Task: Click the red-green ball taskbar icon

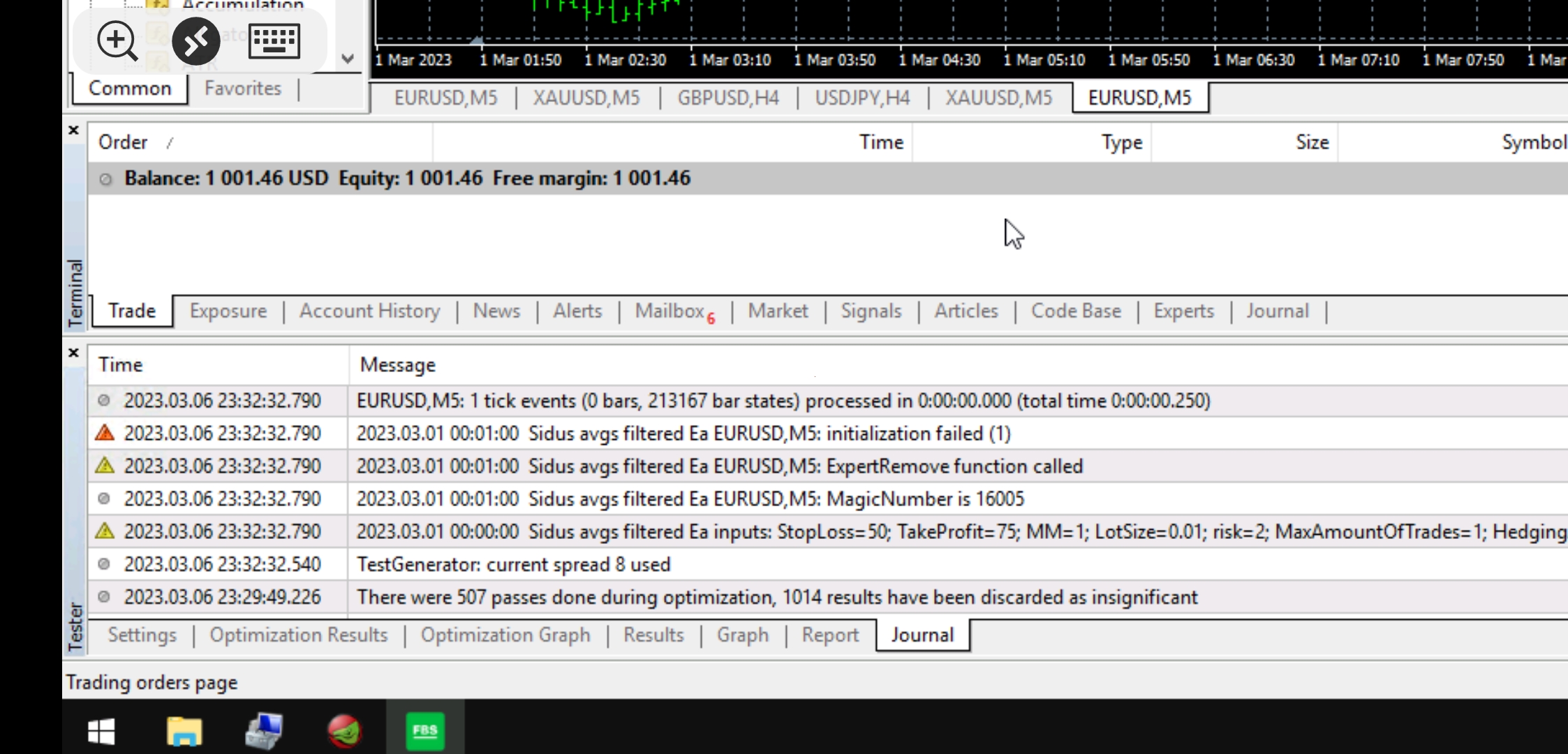Action: pos(344,732)
